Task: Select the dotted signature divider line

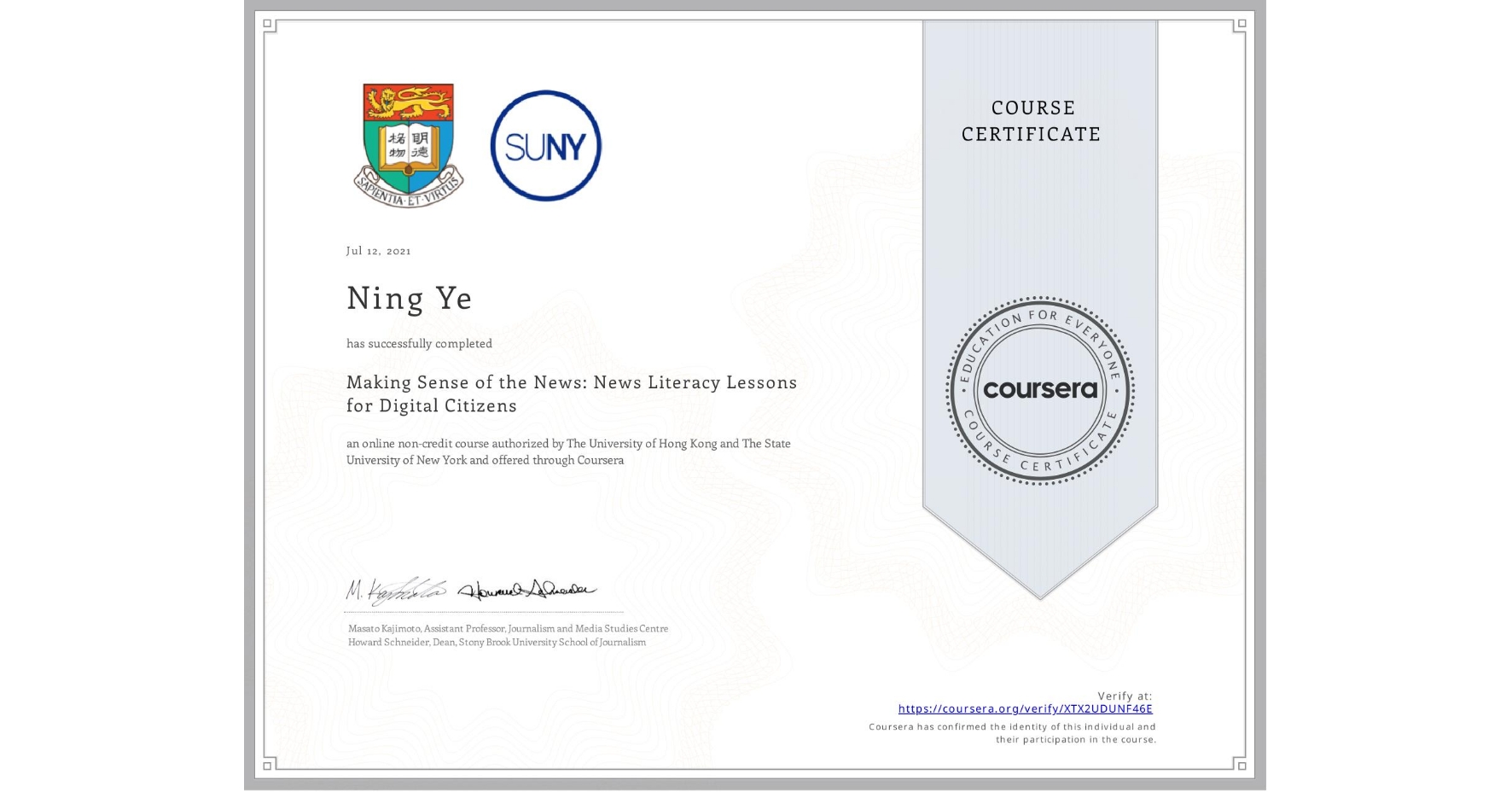Action: tap(484, 610)
